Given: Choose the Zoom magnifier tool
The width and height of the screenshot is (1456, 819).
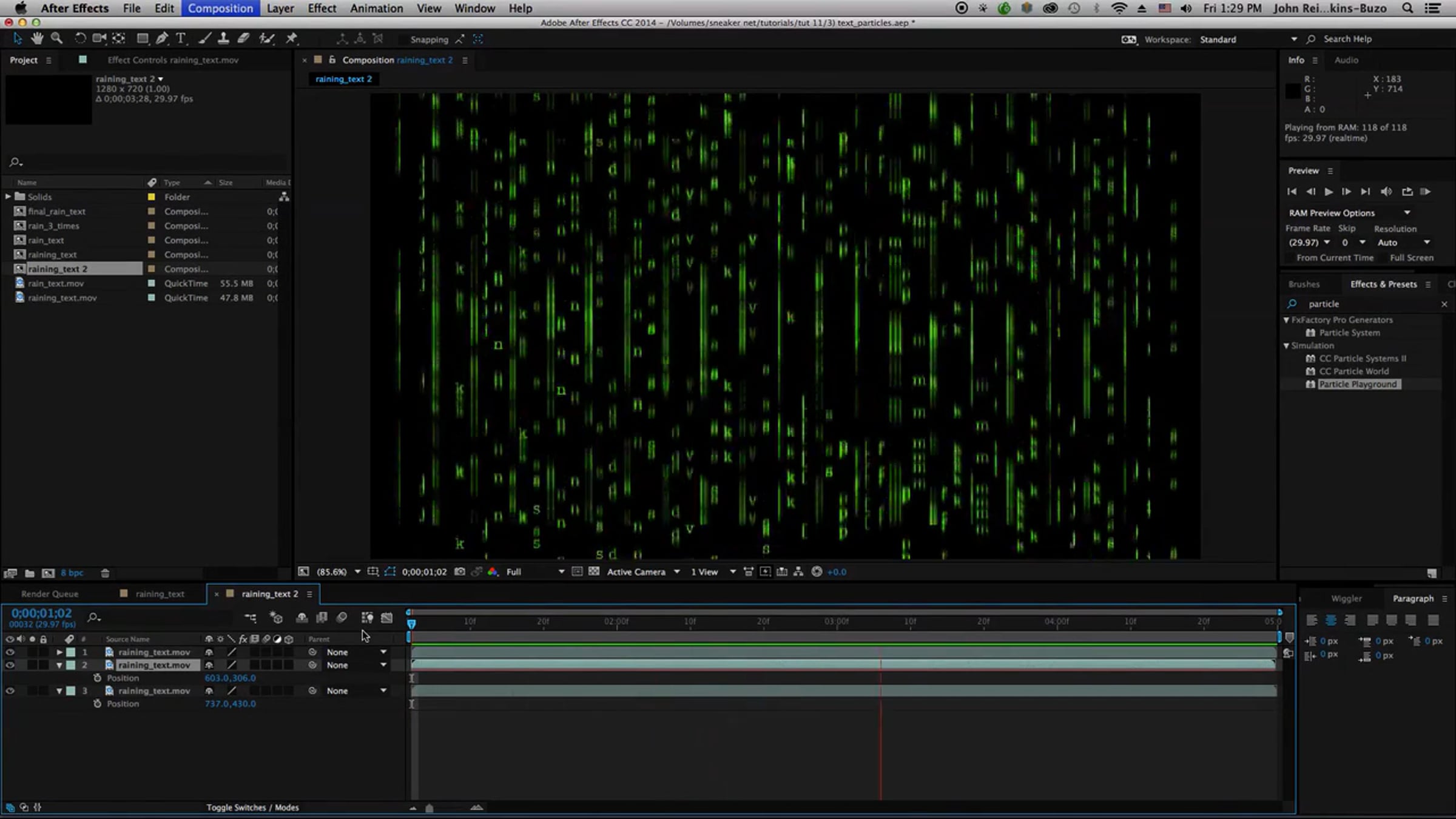Looking at the screenshot, I should [56, 39].
